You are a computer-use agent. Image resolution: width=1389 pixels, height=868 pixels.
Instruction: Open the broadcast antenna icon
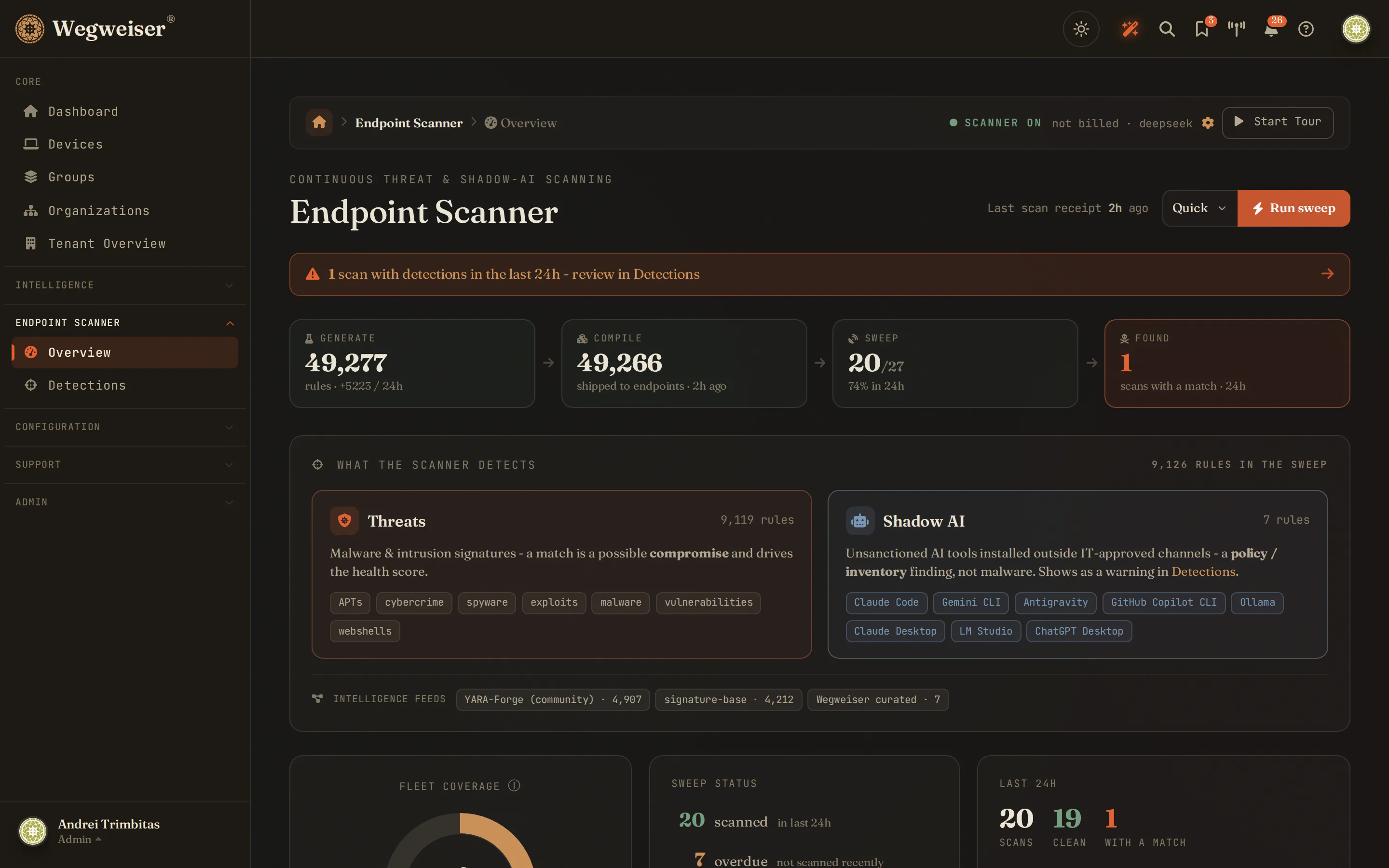point(1236,29)
